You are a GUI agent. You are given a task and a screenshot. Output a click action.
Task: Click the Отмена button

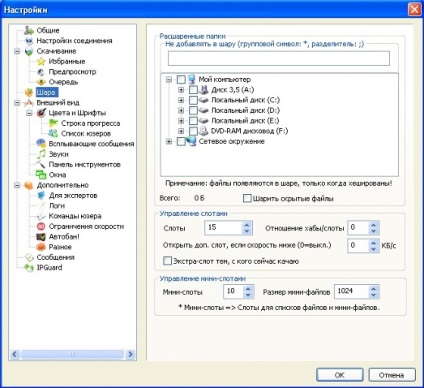[392, 375]
